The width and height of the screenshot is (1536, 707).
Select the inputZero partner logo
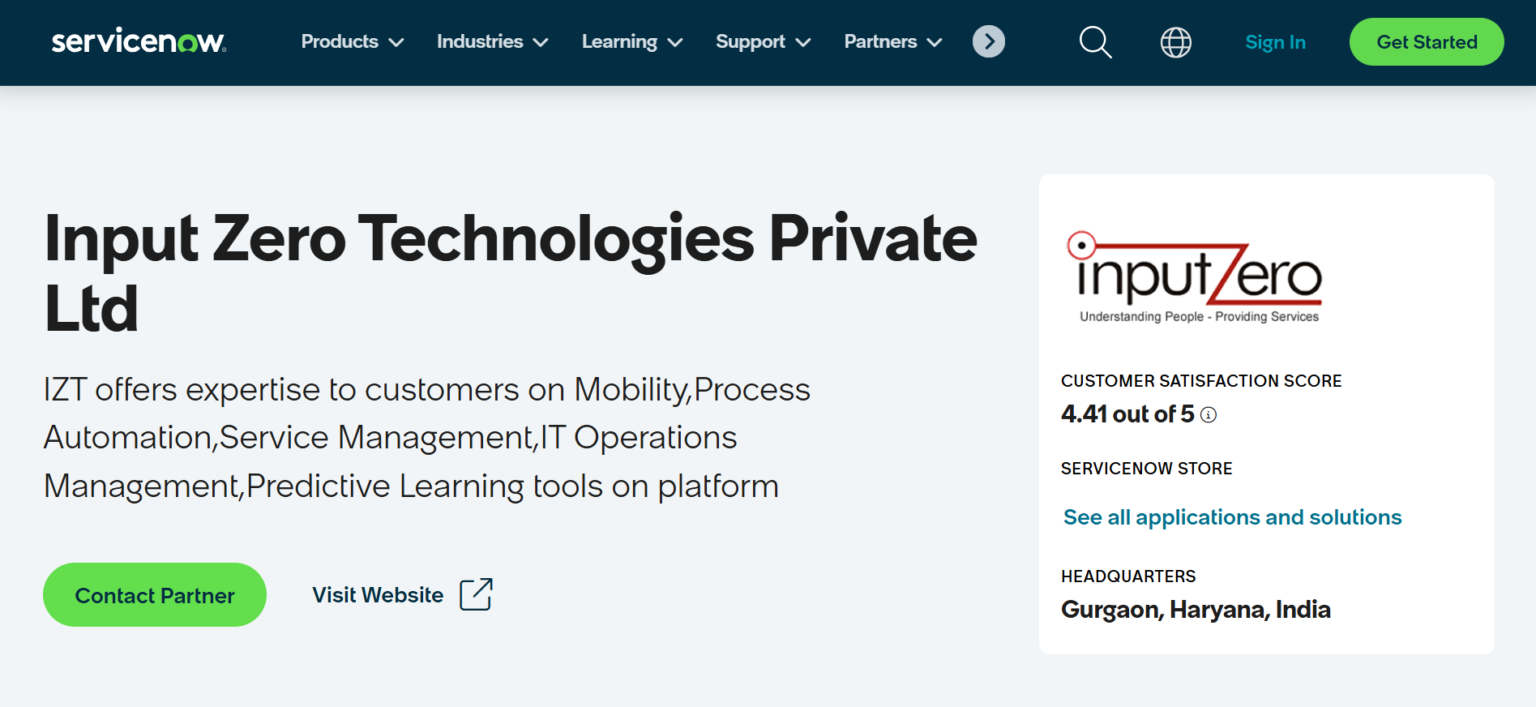click(1196, 277)
